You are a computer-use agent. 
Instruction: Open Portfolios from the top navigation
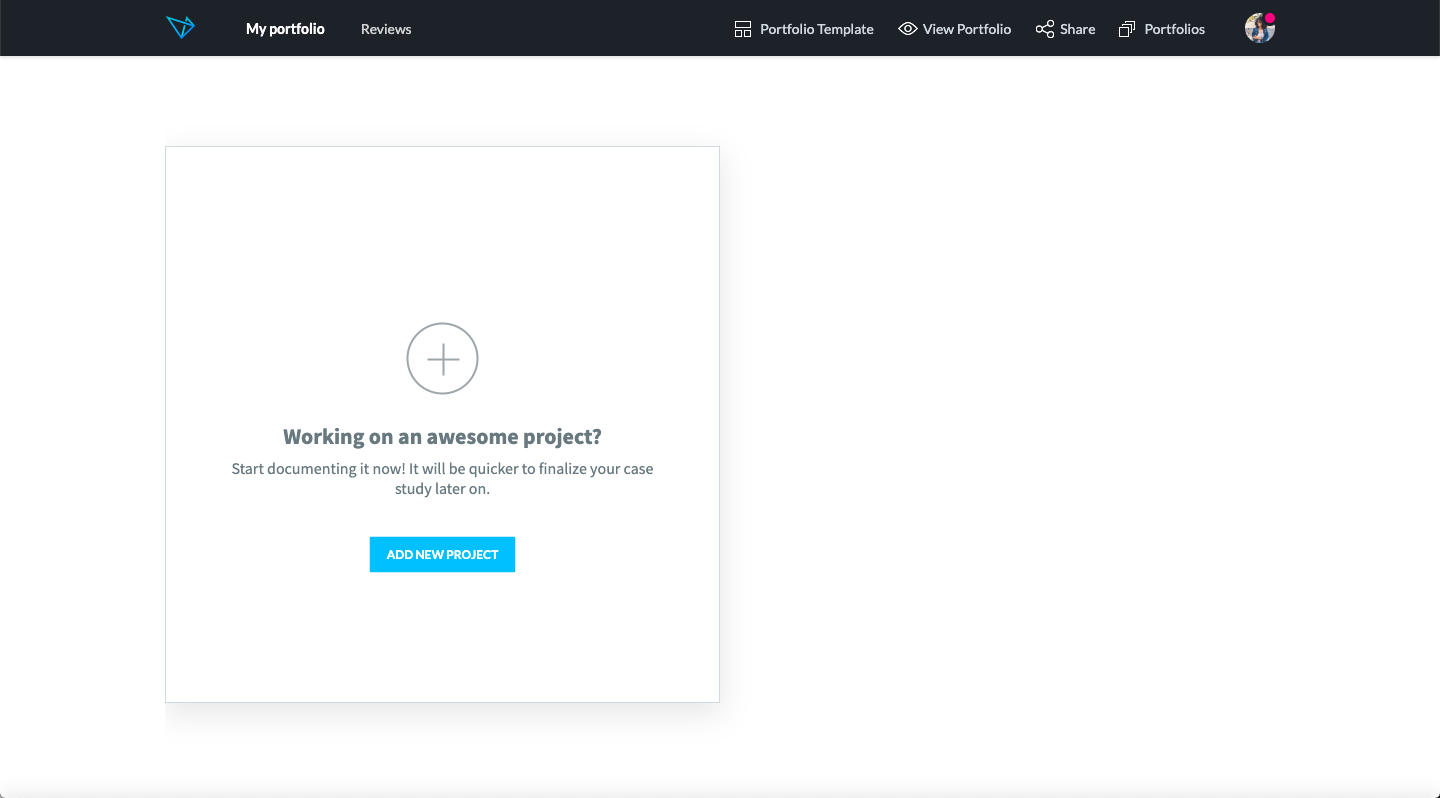click(x=1177, y=29)
